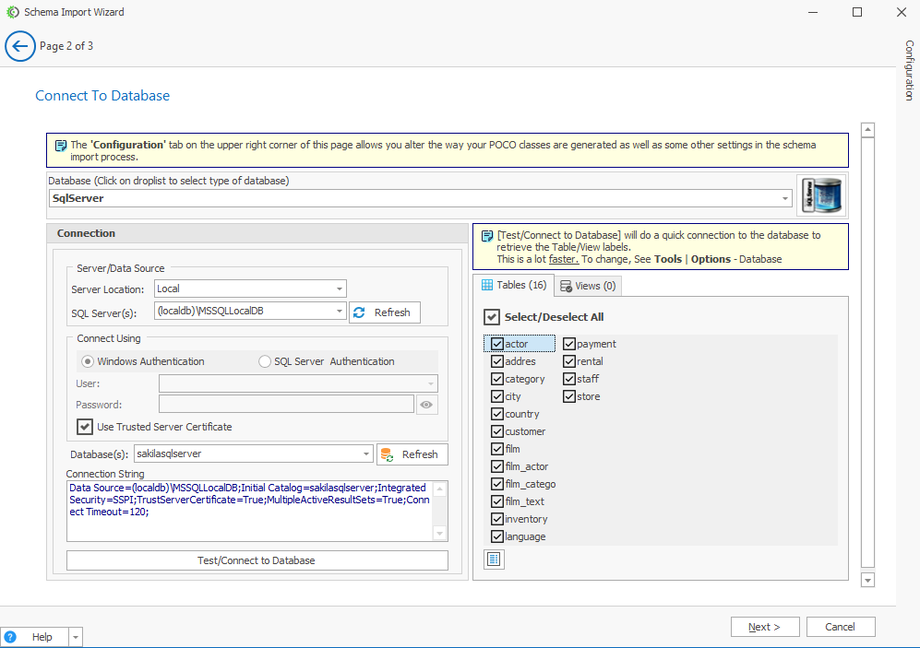Click the blue Help question mark icon
The image size is (920, 648).
click(x=10, y=637)
